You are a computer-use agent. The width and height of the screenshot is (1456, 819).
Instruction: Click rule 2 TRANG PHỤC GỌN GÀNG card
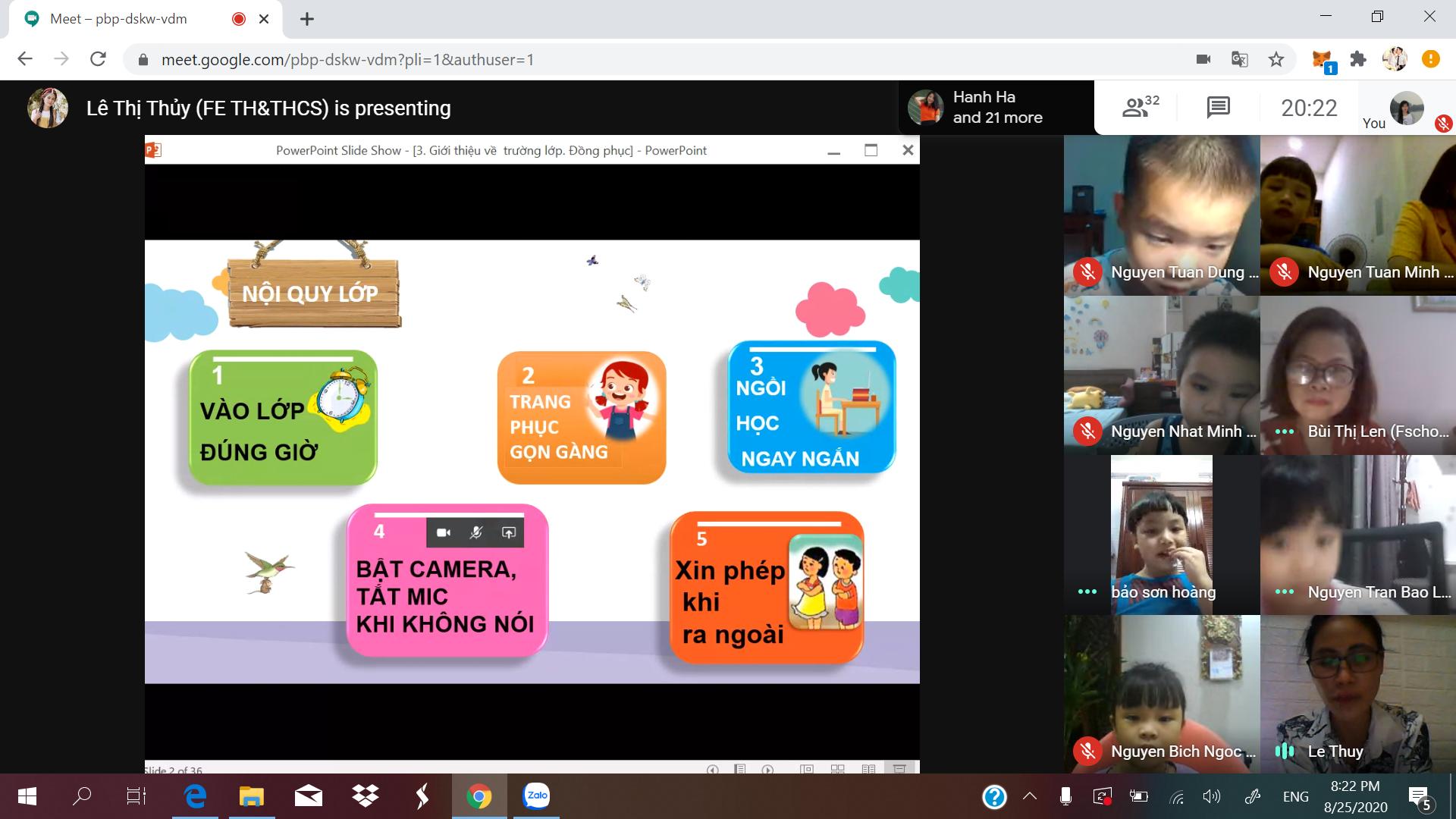(582, 417)
